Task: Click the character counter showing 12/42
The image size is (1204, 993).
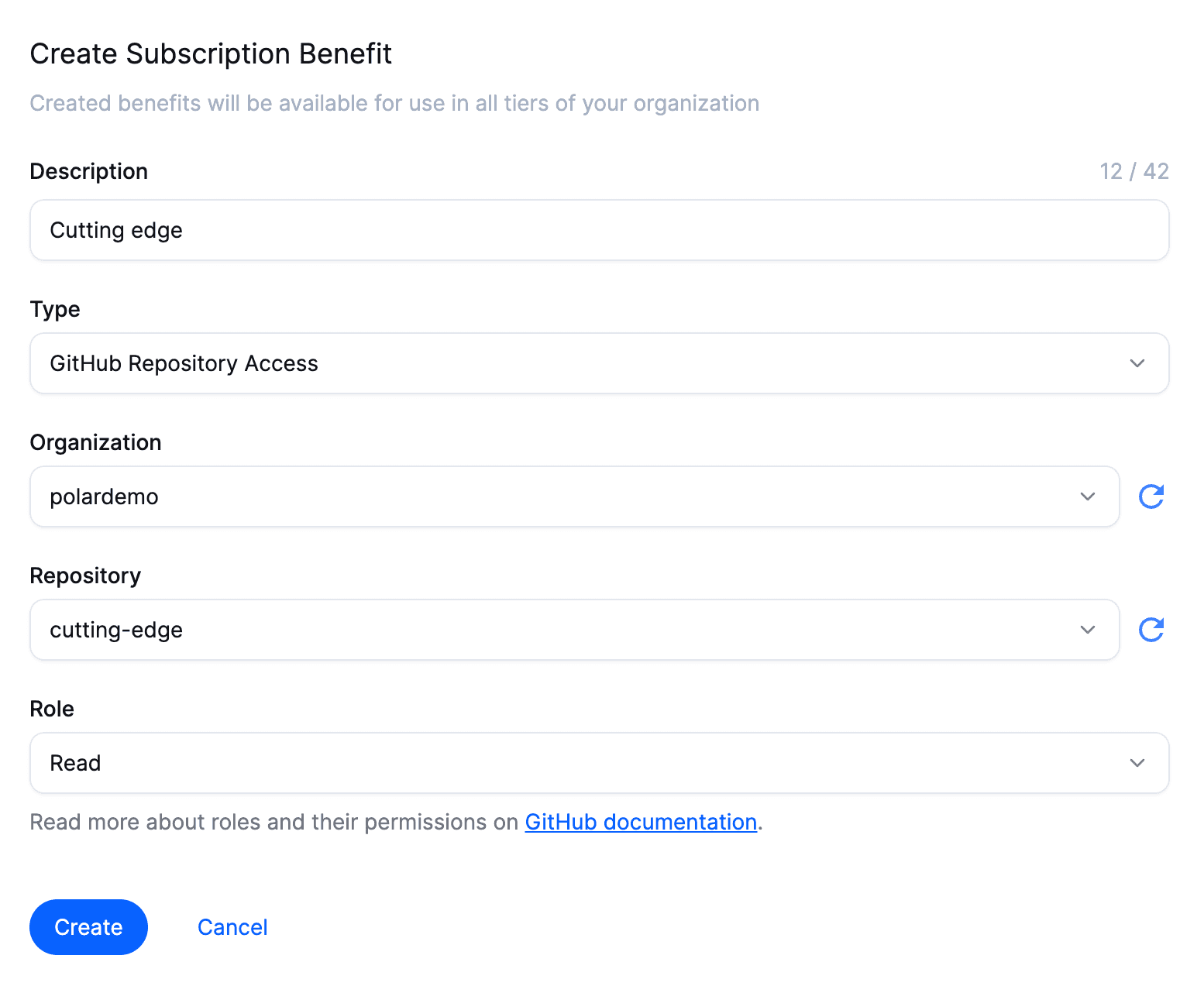Action: (1134, 171)
